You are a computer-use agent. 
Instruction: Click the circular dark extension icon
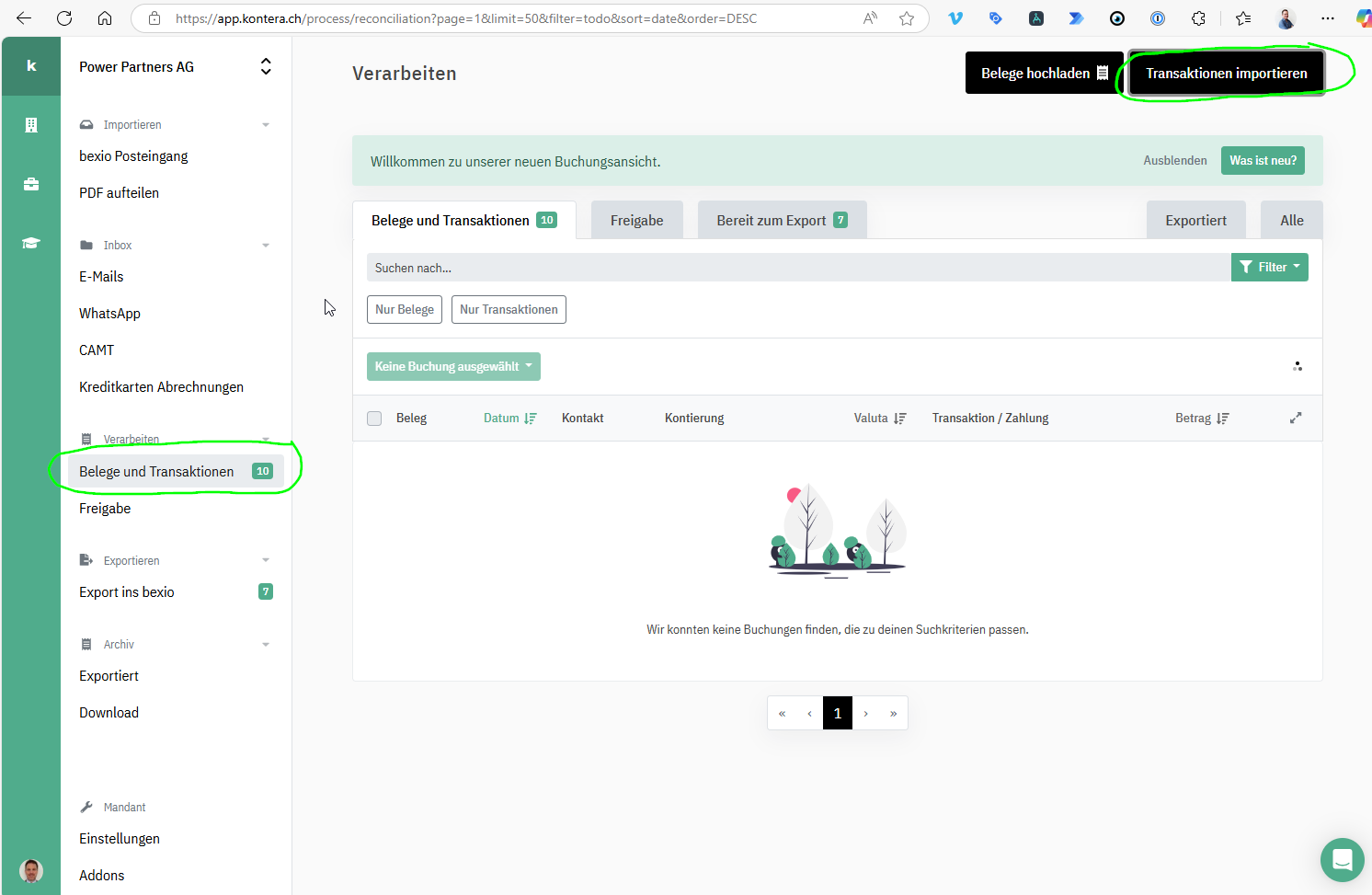(1117, 18)
